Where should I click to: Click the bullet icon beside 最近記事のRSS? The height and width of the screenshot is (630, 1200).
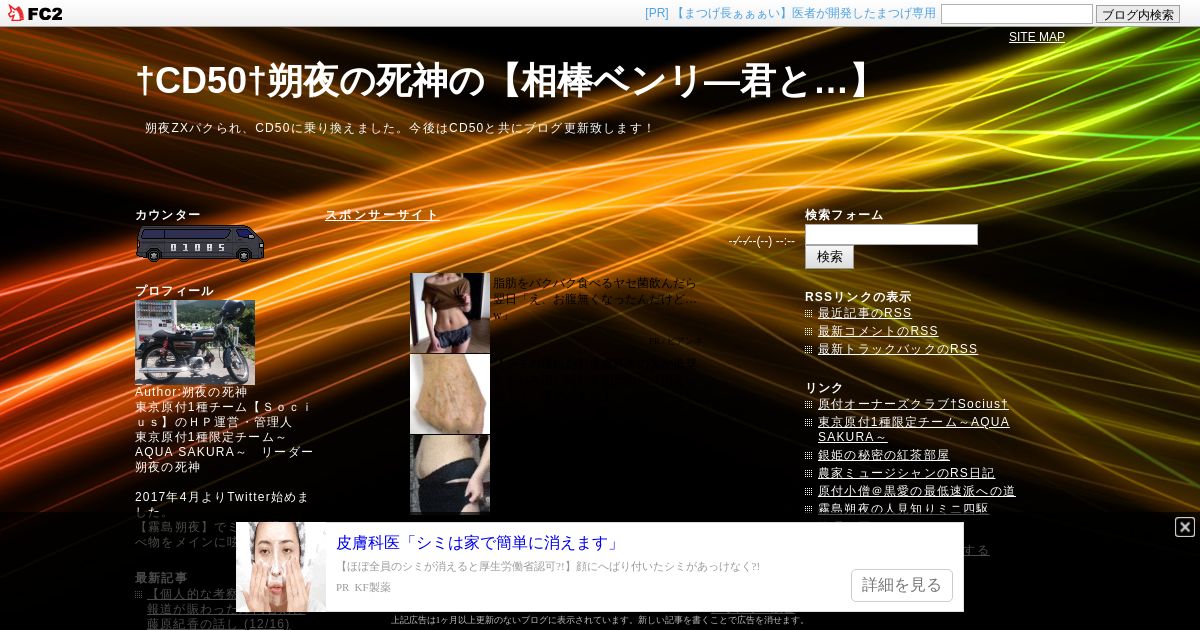coord(809,314)
